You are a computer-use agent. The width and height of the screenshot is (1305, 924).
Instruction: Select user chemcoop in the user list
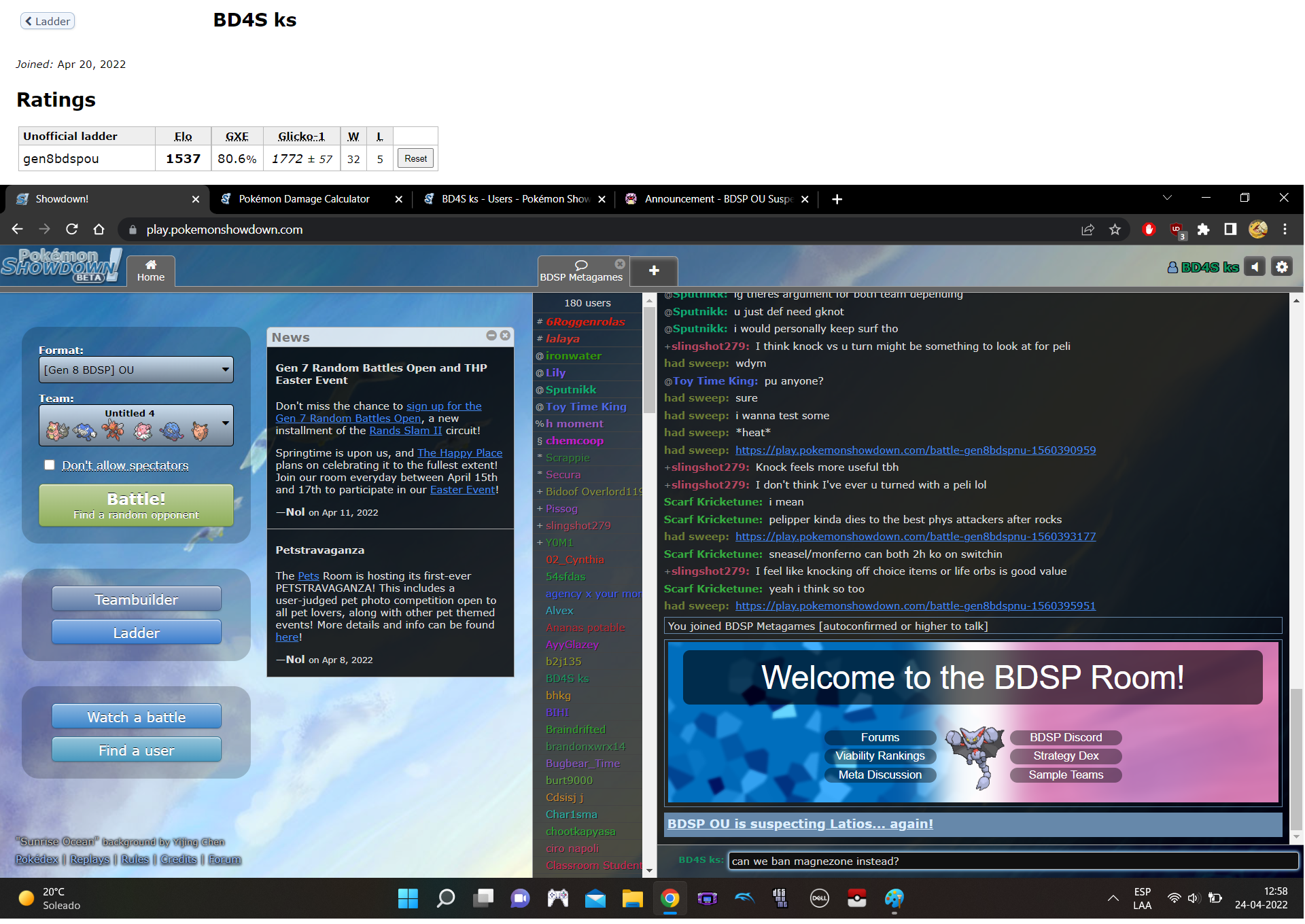pyautogui.click(x=574, y=440)
